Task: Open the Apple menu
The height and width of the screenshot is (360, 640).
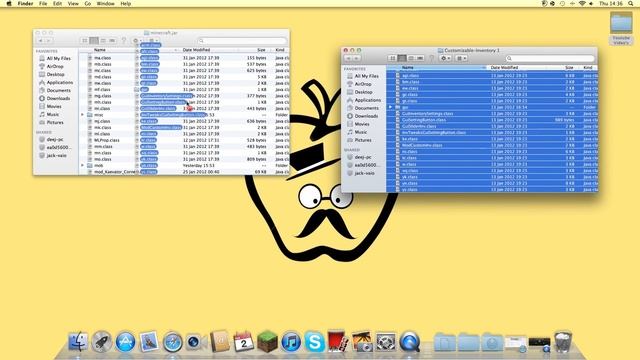Action: point(9,3)
